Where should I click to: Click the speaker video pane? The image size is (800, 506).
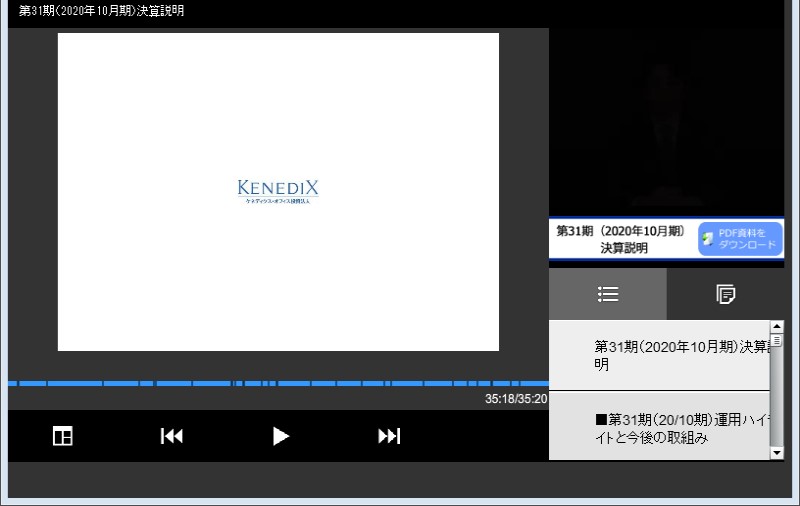pyautogui.click(x=666, y=122)
